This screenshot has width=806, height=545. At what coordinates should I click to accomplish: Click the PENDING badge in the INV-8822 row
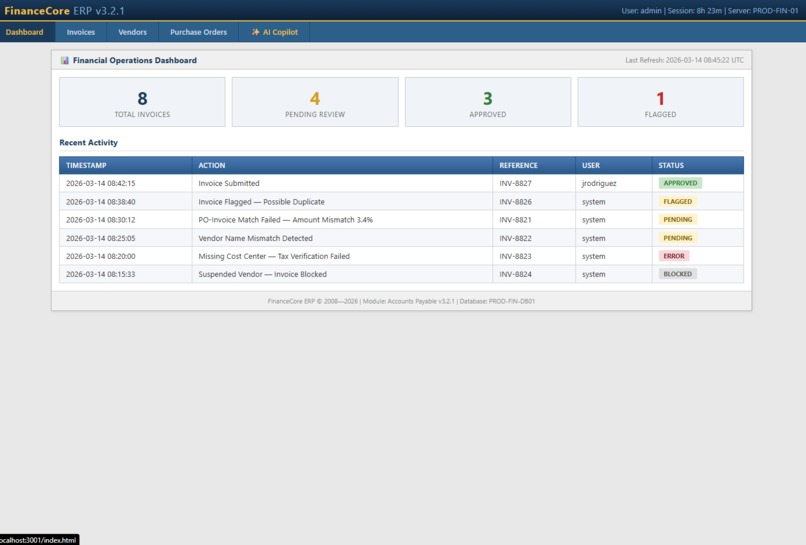coord(677,238)
